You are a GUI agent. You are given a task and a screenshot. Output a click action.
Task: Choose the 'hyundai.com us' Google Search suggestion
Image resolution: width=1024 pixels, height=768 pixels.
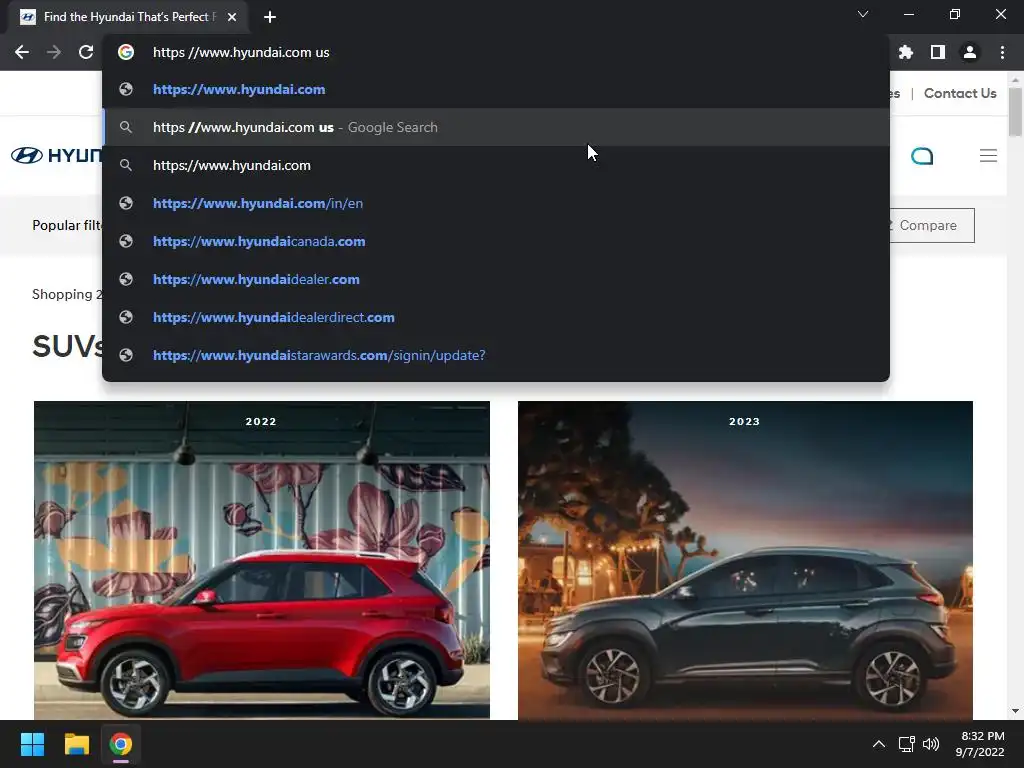tap(496, 127)
